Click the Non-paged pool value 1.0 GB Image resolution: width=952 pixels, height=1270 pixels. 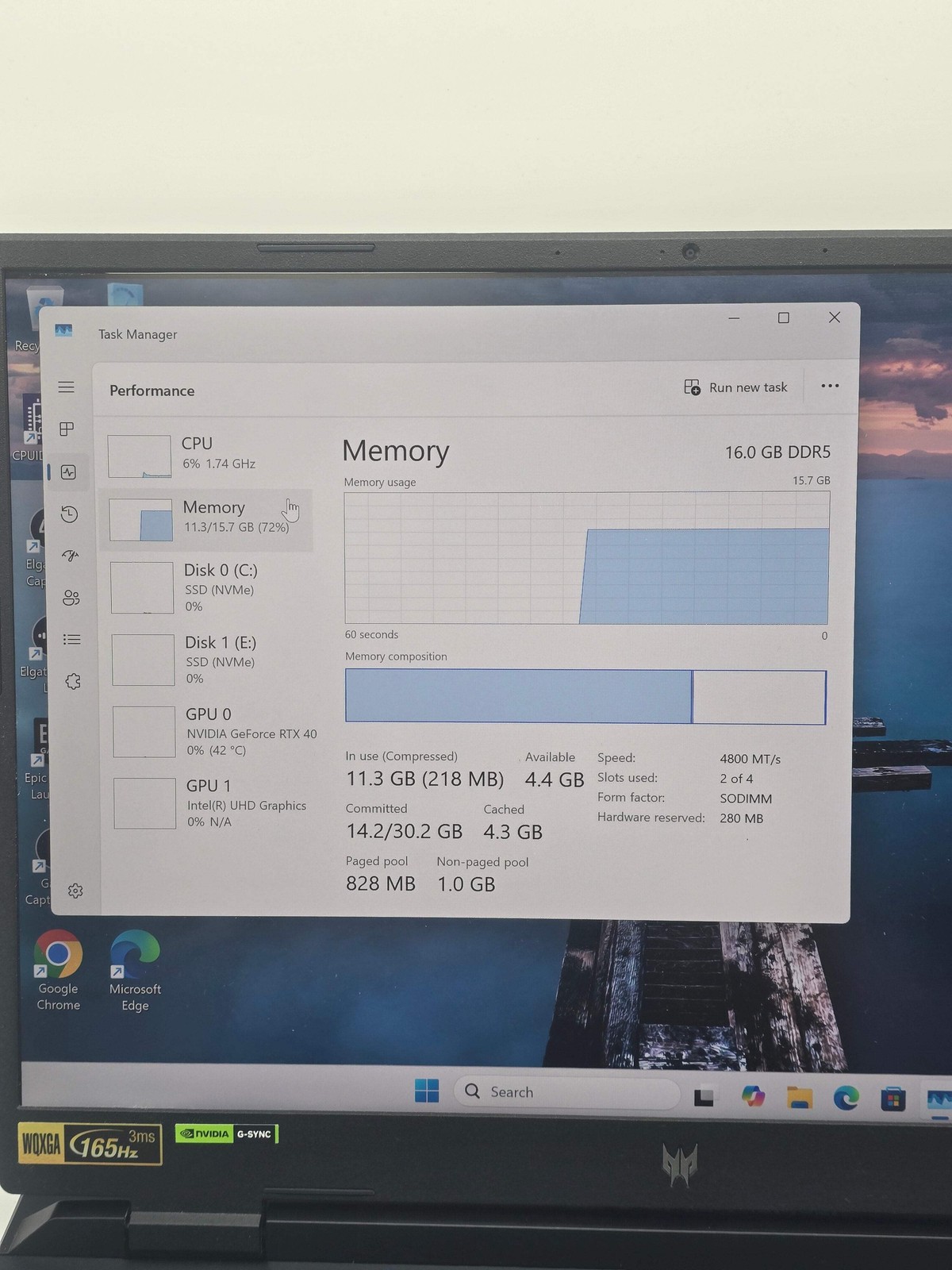466,884
